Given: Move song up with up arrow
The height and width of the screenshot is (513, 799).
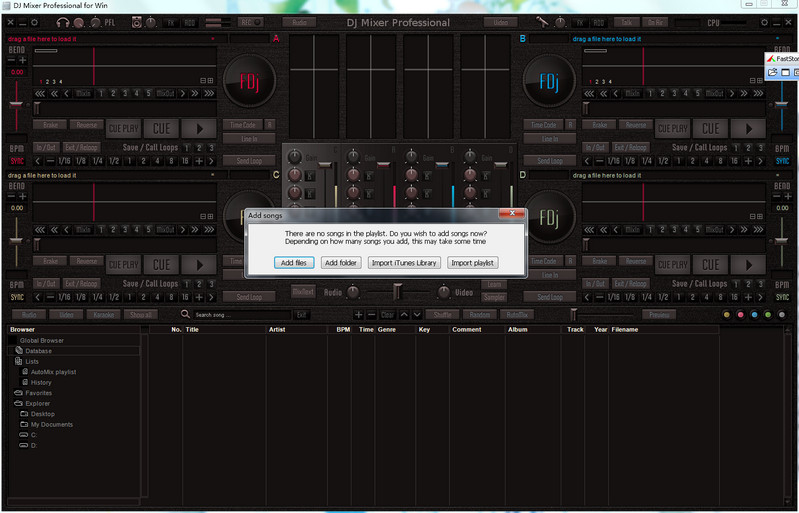Looking at the screenshot, I should (404, 314).
